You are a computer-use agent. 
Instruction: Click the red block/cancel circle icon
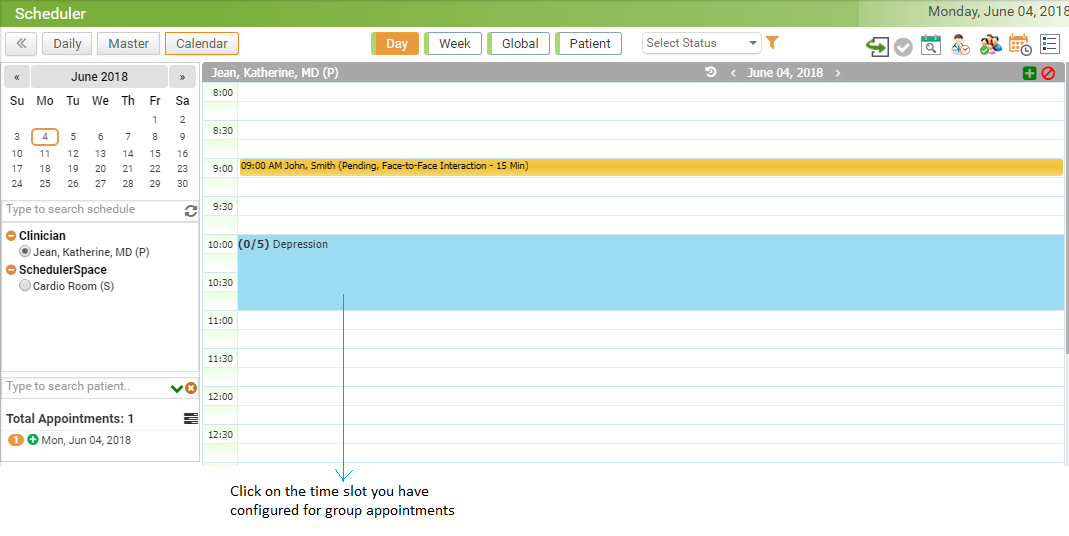(1048, 73)
